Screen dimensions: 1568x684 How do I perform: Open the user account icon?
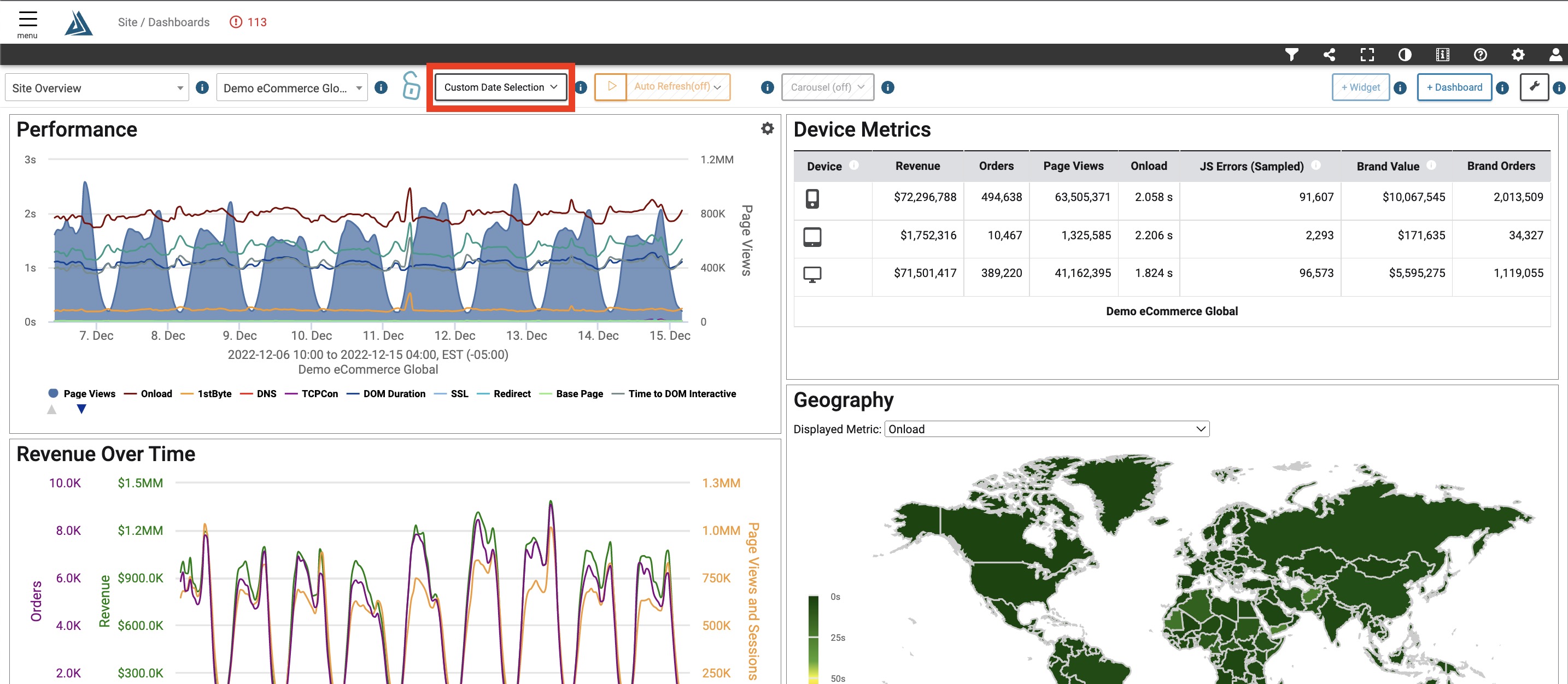1555,55
